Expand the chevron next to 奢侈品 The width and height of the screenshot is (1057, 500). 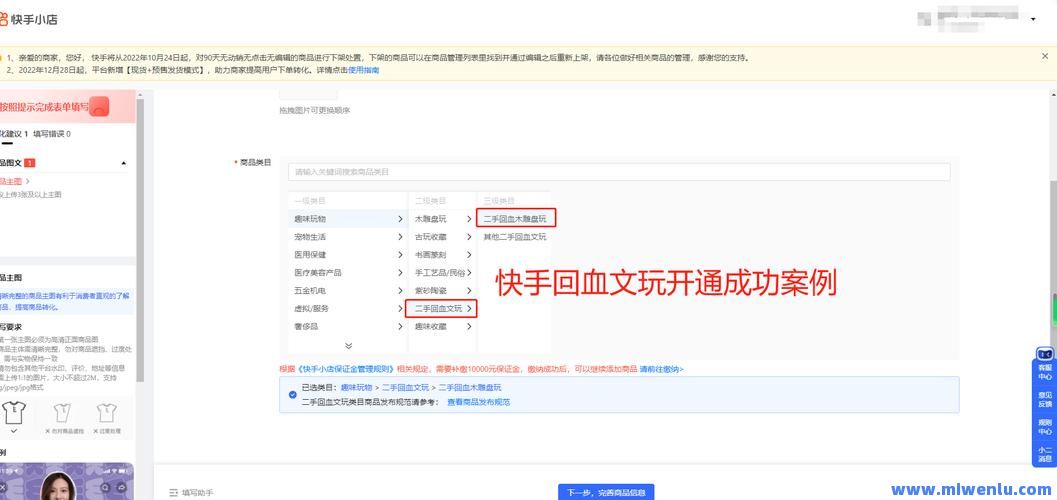click(400, 326)
